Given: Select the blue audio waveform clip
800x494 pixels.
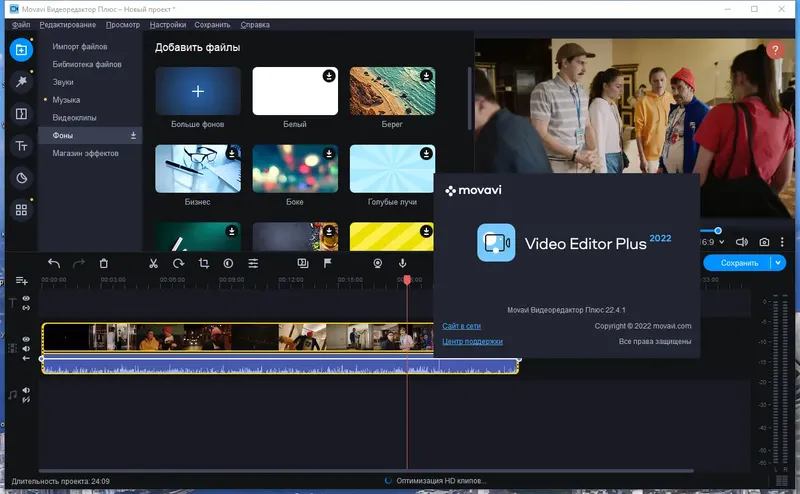Looking at the screenshot, I should pyautogui.click(x=280, y=366).
